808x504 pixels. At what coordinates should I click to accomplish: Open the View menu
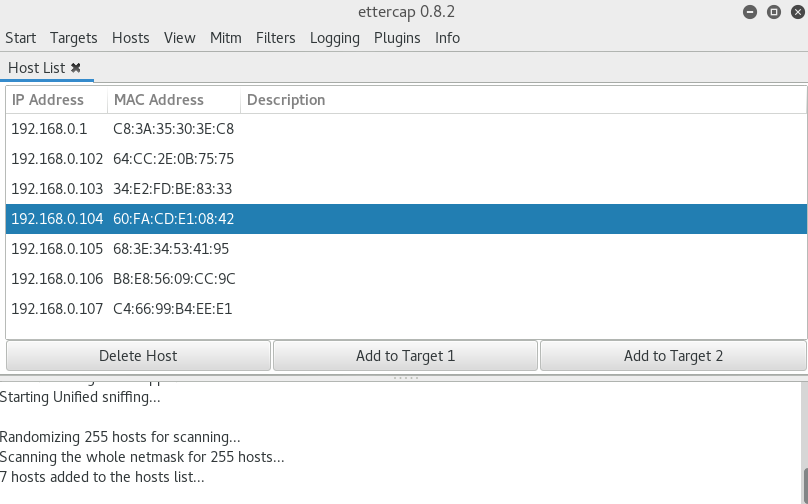[x=180, y=38]
